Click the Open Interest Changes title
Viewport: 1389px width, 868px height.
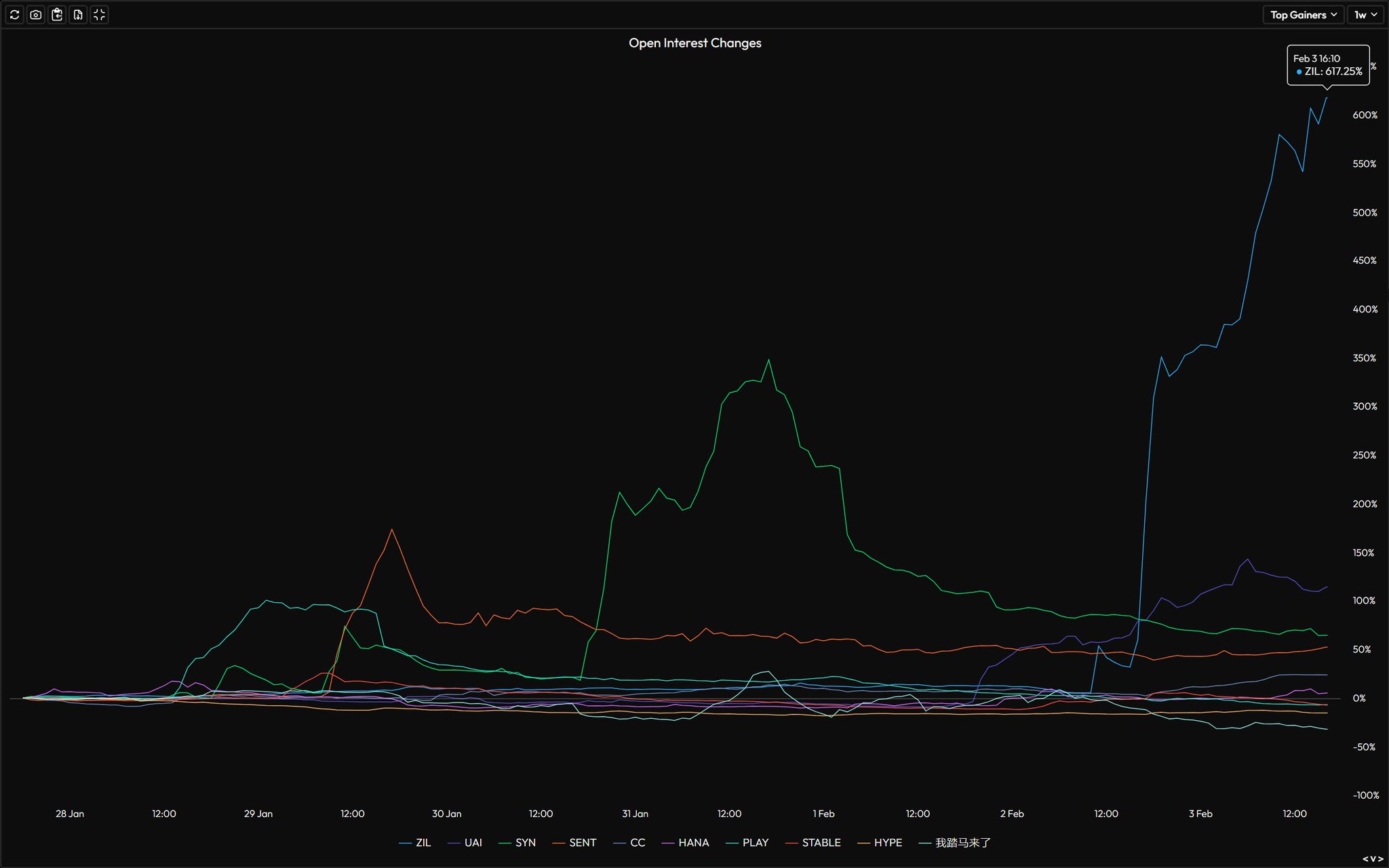click(x=694, y=43)
